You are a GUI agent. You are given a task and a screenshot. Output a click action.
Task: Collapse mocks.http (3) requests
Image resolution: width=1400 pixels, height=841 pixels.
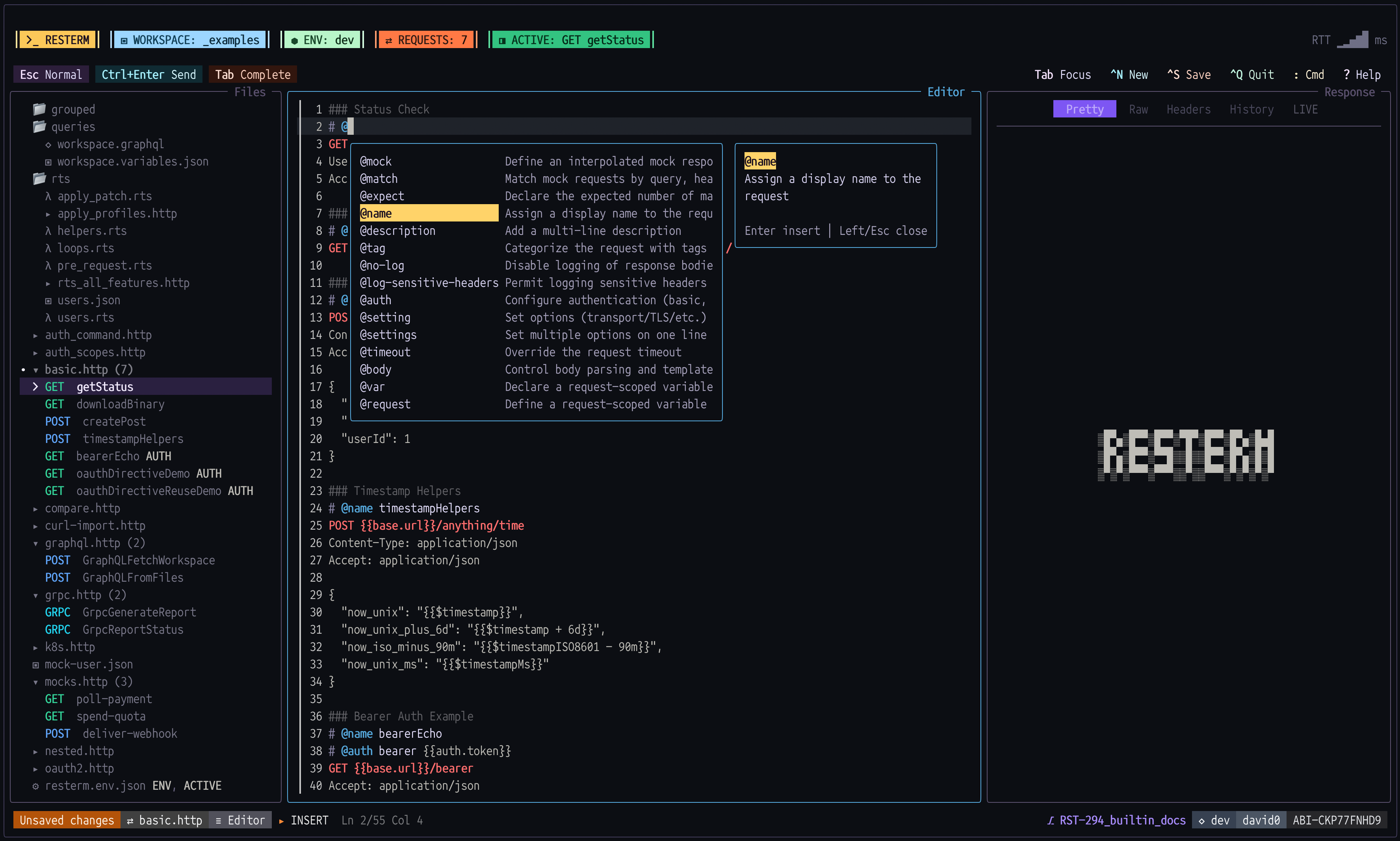coord(36,682)
